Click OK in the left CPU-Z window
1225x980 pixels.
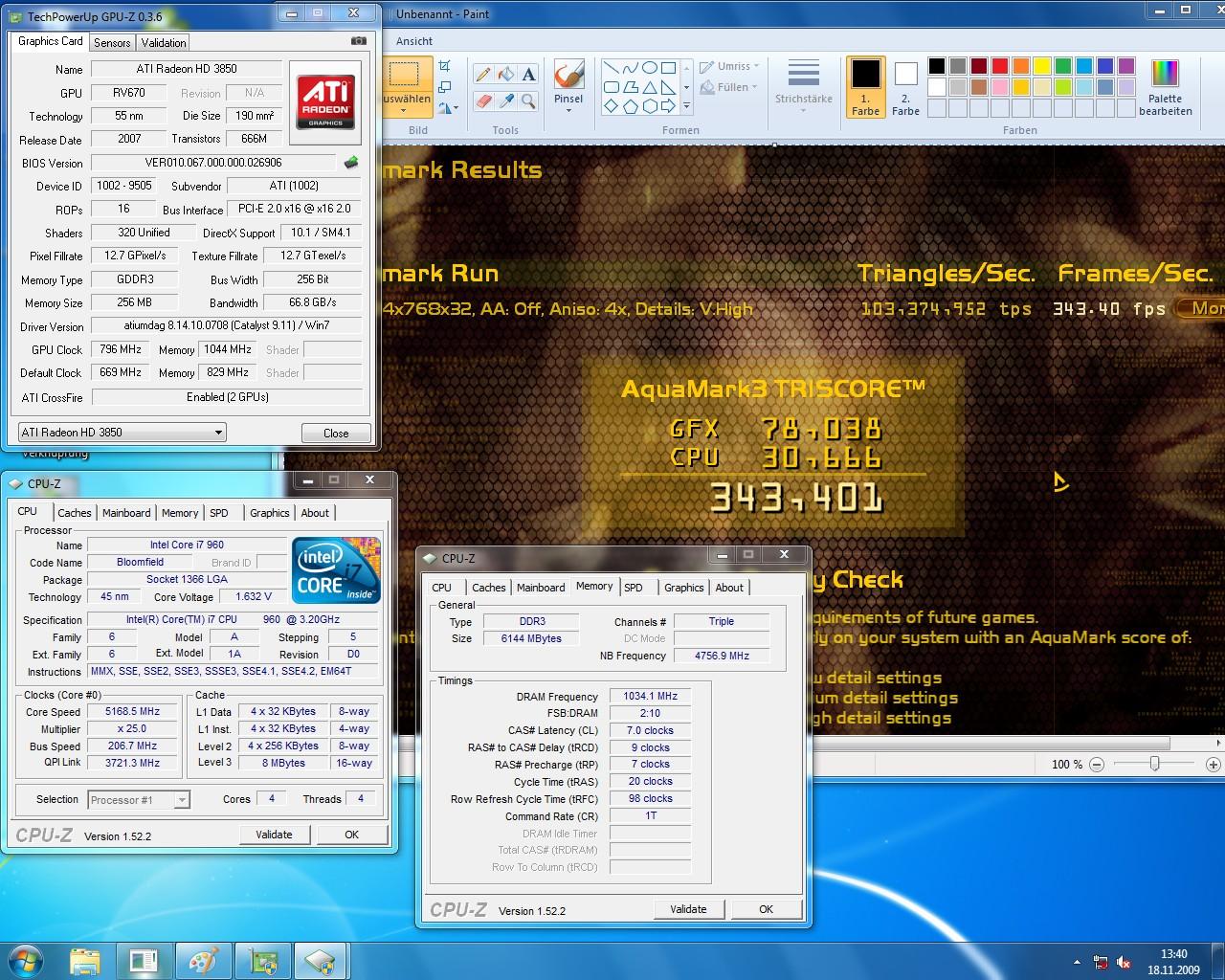pos(351,835)
